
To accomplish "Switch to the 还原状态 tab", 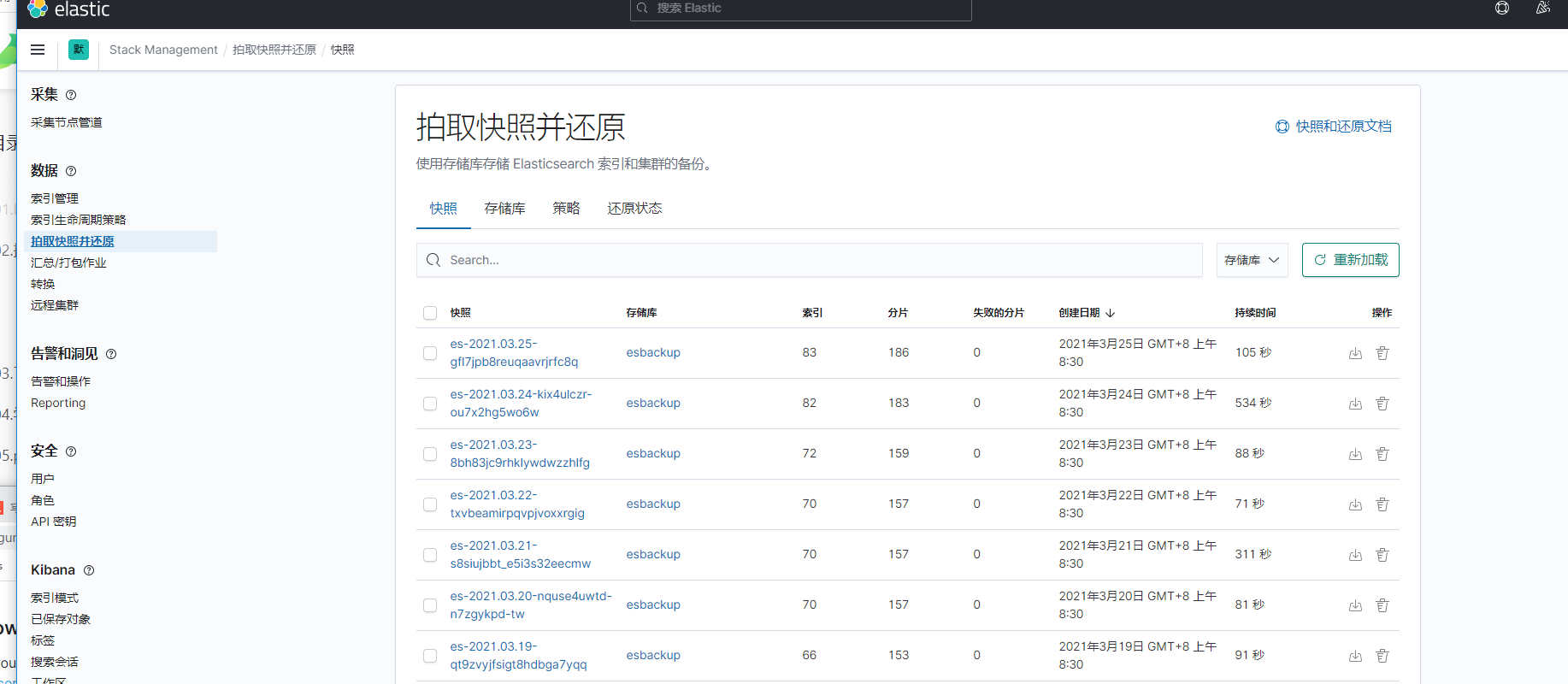I will coord(634,209).
